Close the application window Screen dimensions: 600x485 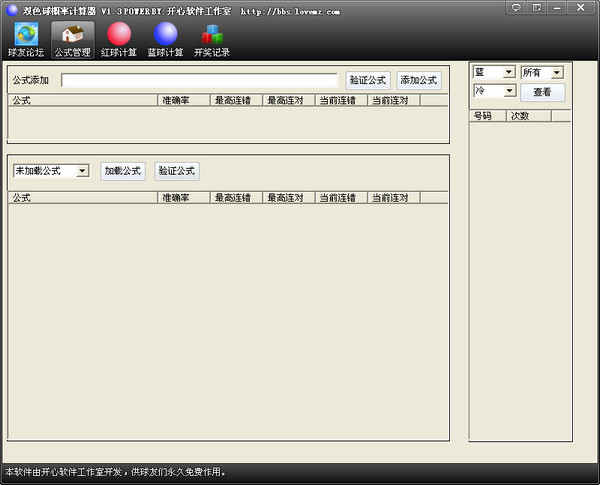point(580,7)
